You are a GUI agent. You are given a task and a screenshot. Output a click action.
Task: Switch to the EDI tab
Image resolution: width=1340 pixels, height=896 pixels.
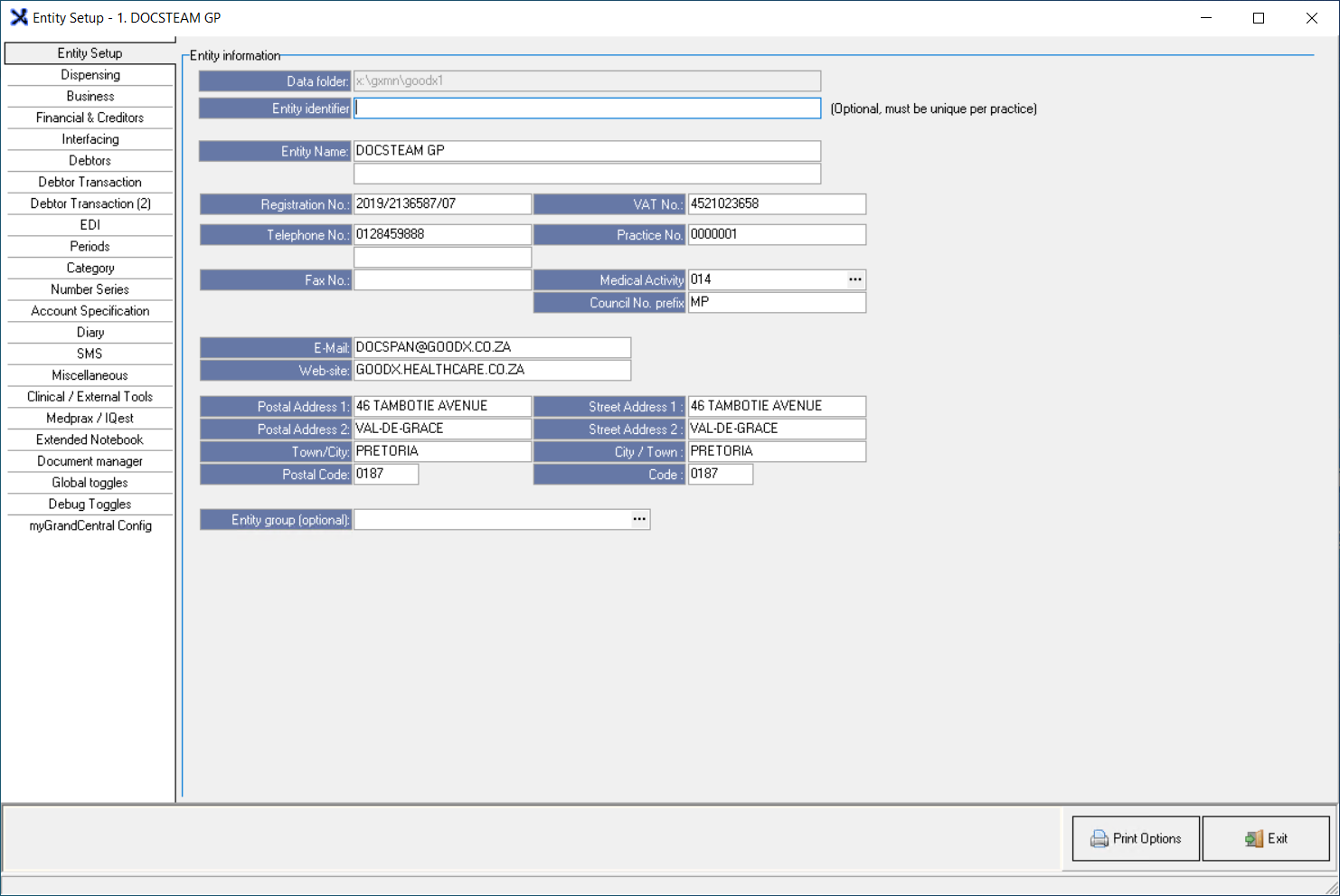click(x=90, y=225)
